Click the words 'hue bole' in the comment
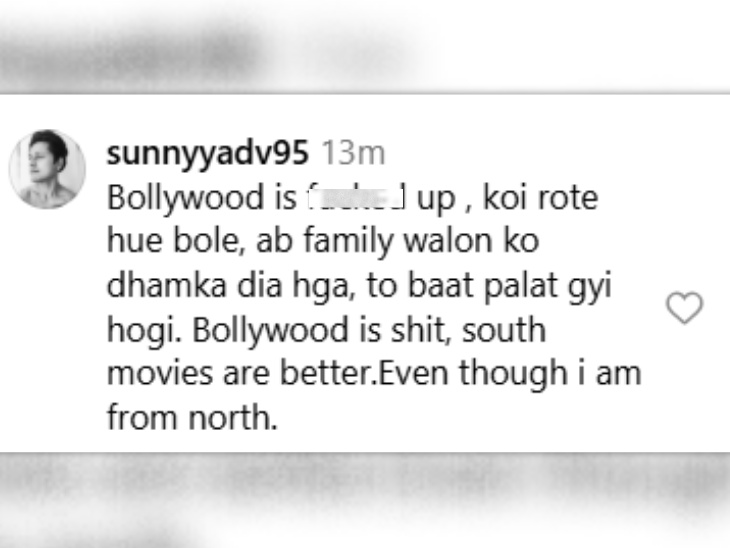Viewport: 730px width, 548px height. [x=176, y=241]
